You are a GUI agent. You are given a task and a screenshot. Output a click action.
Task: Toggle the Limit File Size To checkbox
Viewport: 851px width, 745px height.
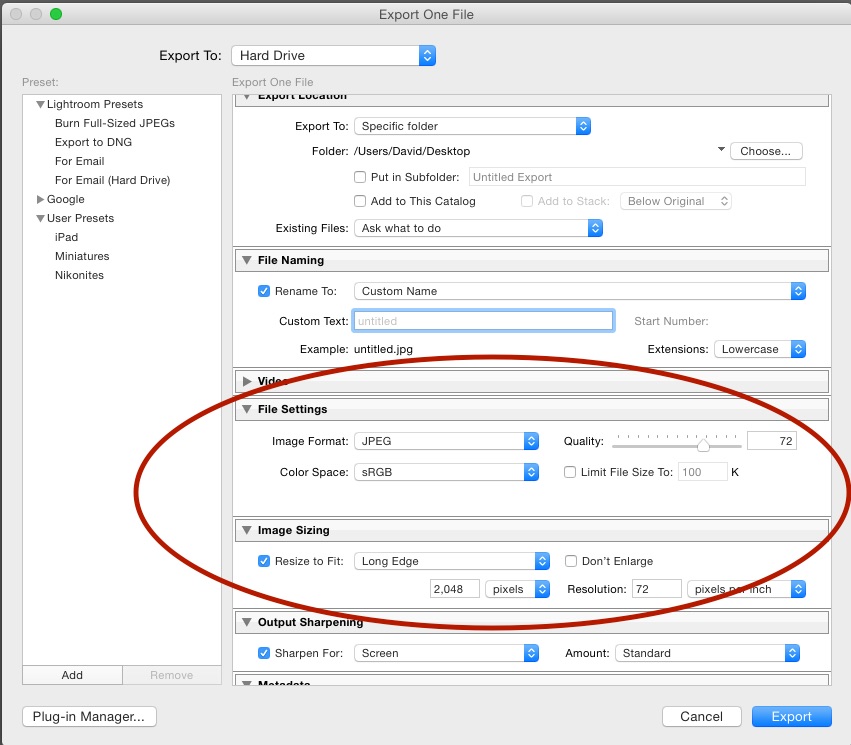point(570,472)
